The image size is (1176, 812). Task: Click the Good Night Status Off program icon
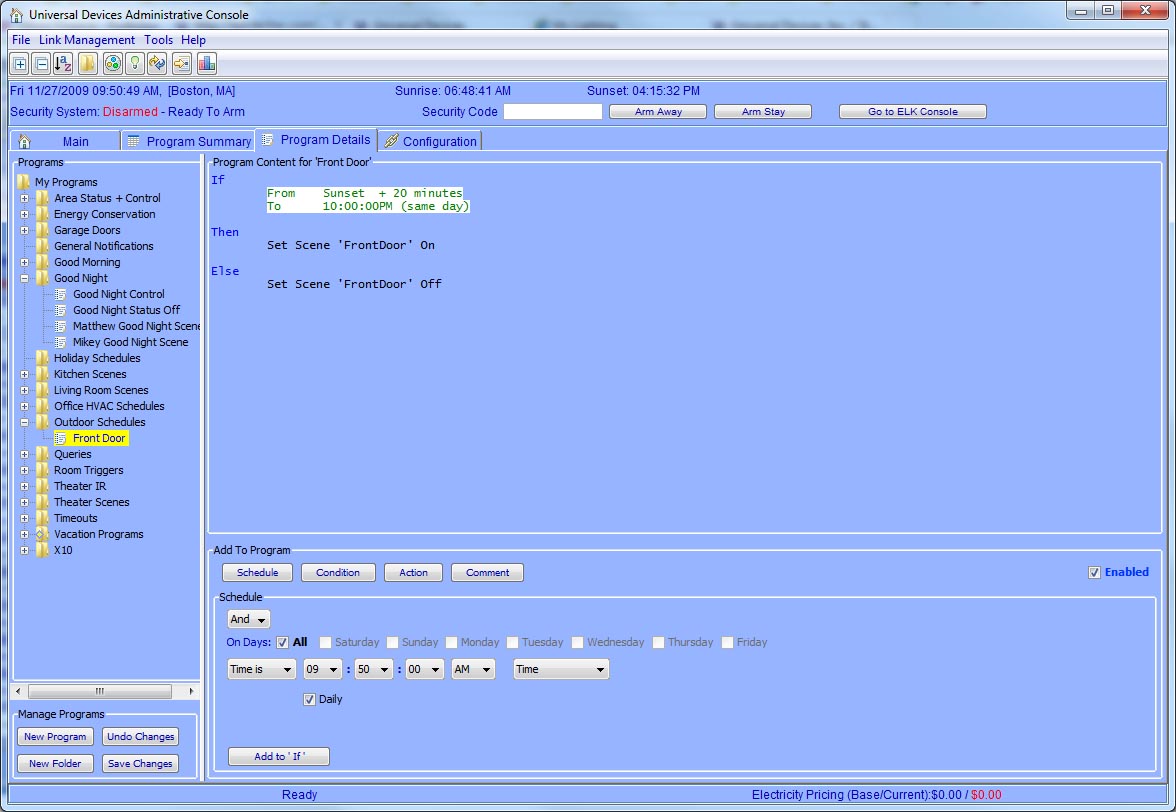61,310
